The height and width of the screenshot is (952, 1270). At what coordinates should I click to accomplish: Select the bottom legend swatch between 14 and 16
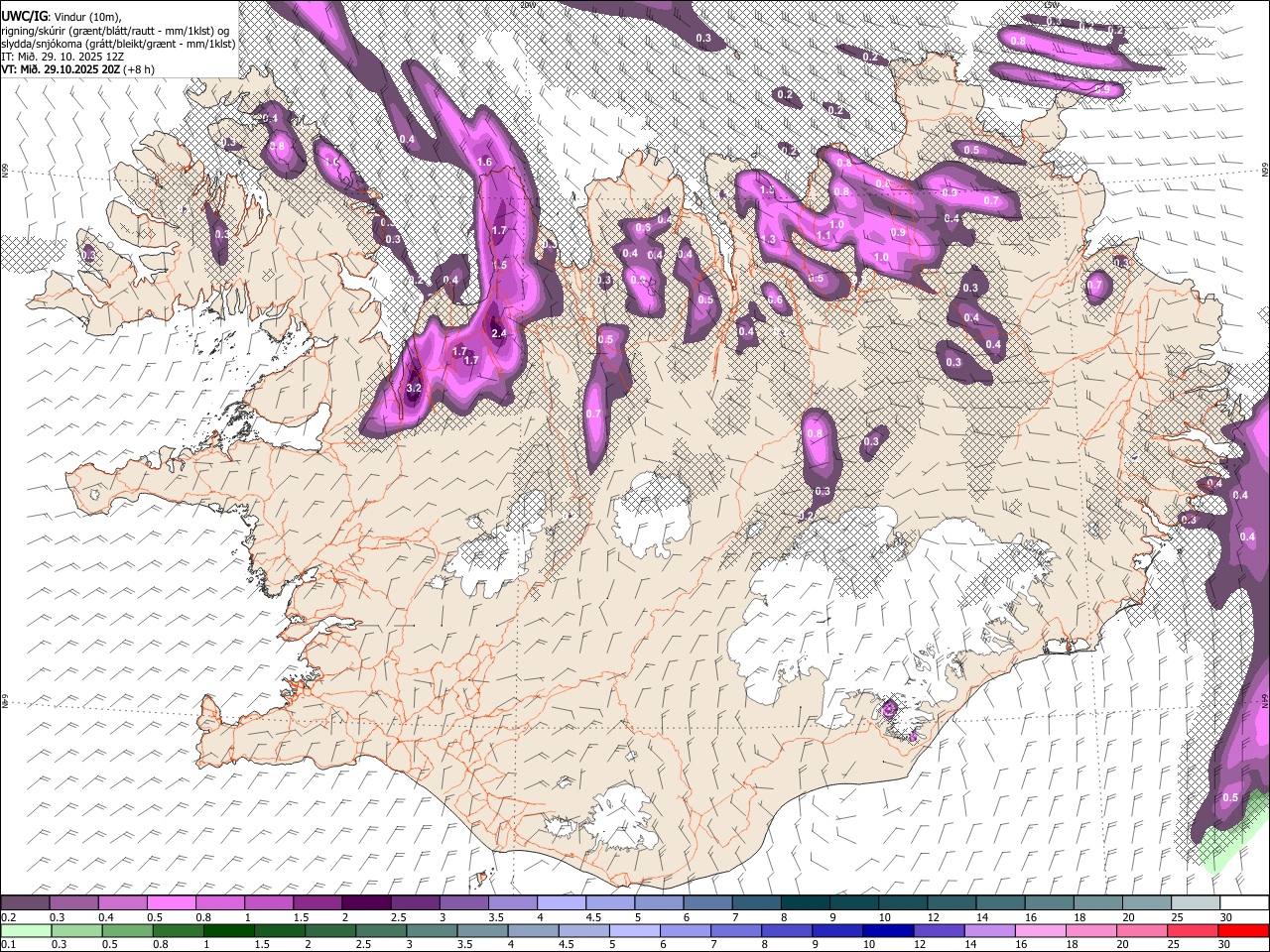tap(989, 930)
